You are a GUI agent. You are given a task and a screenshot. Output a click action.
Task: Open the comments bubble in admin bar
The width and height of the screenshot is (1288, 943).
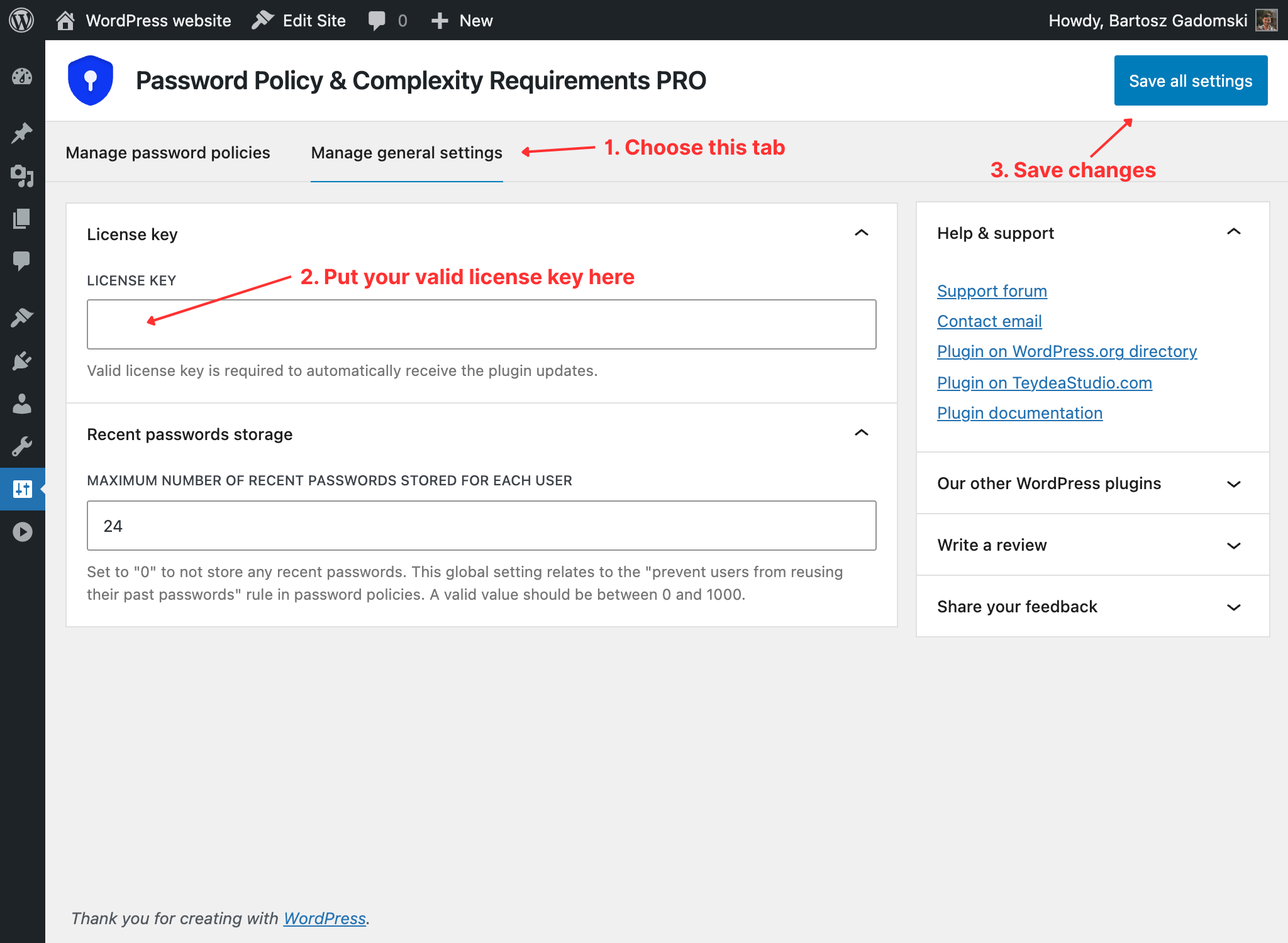click(377, 20)
